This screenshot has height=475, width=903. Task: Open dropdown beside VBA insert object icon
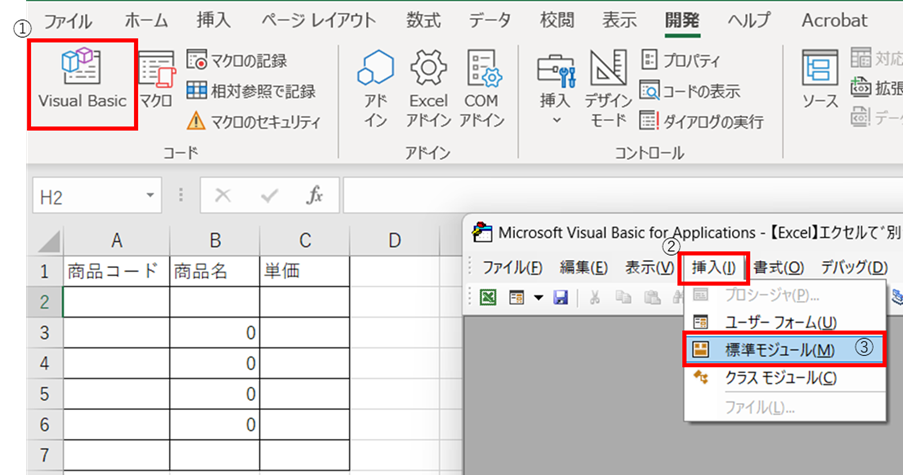[538, 297]
